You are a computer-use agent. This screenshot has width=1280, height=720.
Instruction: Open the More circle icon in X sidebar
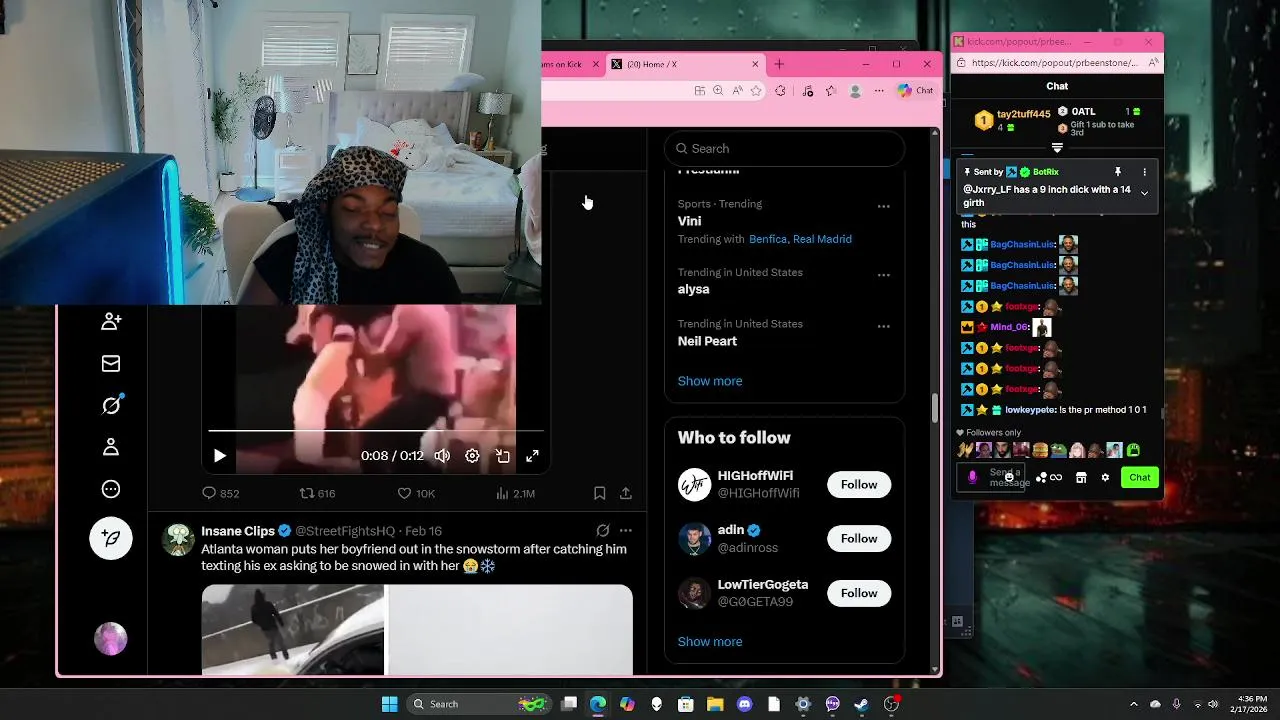[x=111, y=489]
